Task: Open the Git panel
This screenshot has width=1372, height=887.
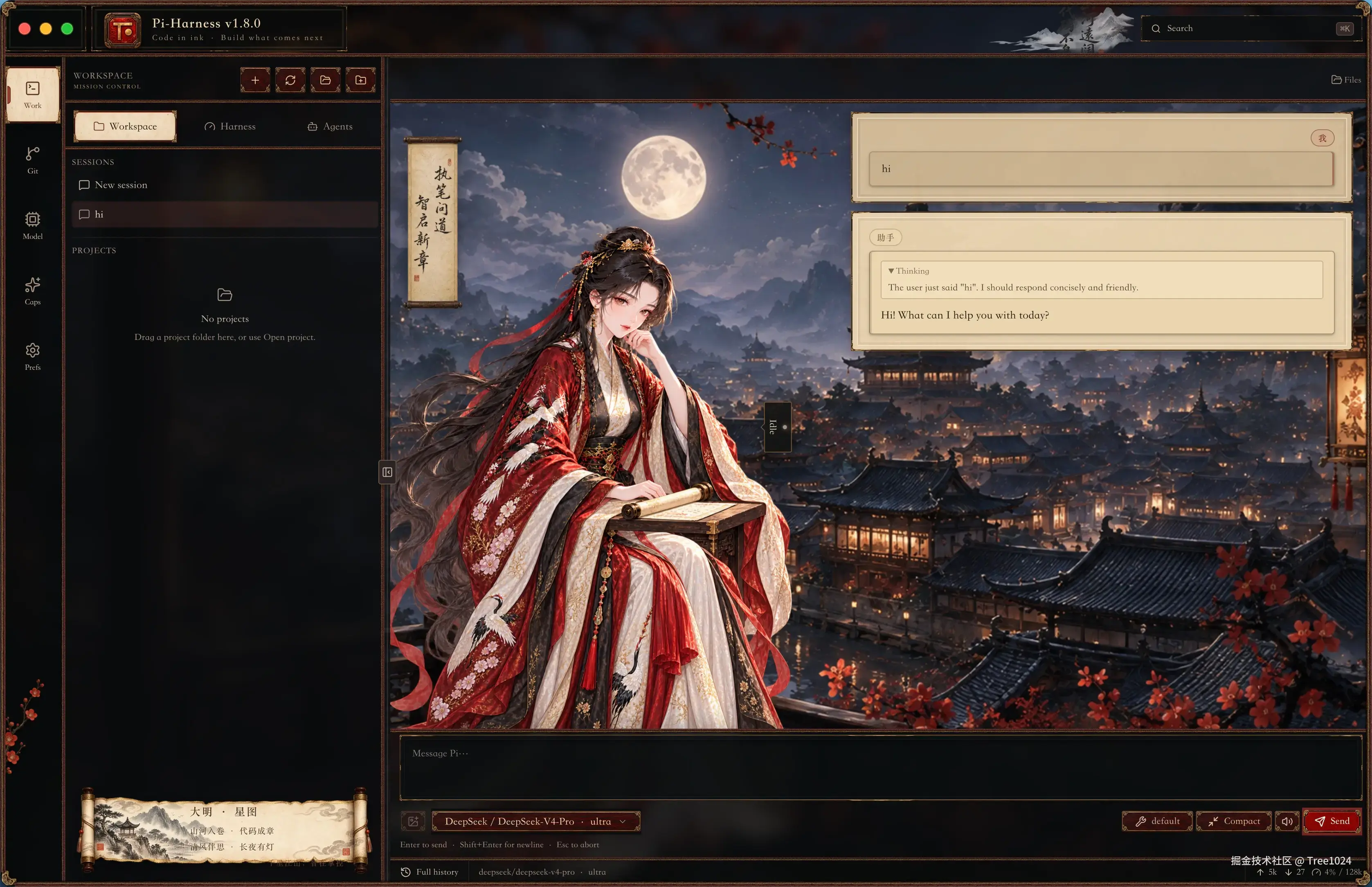Action: coord(33,160)
